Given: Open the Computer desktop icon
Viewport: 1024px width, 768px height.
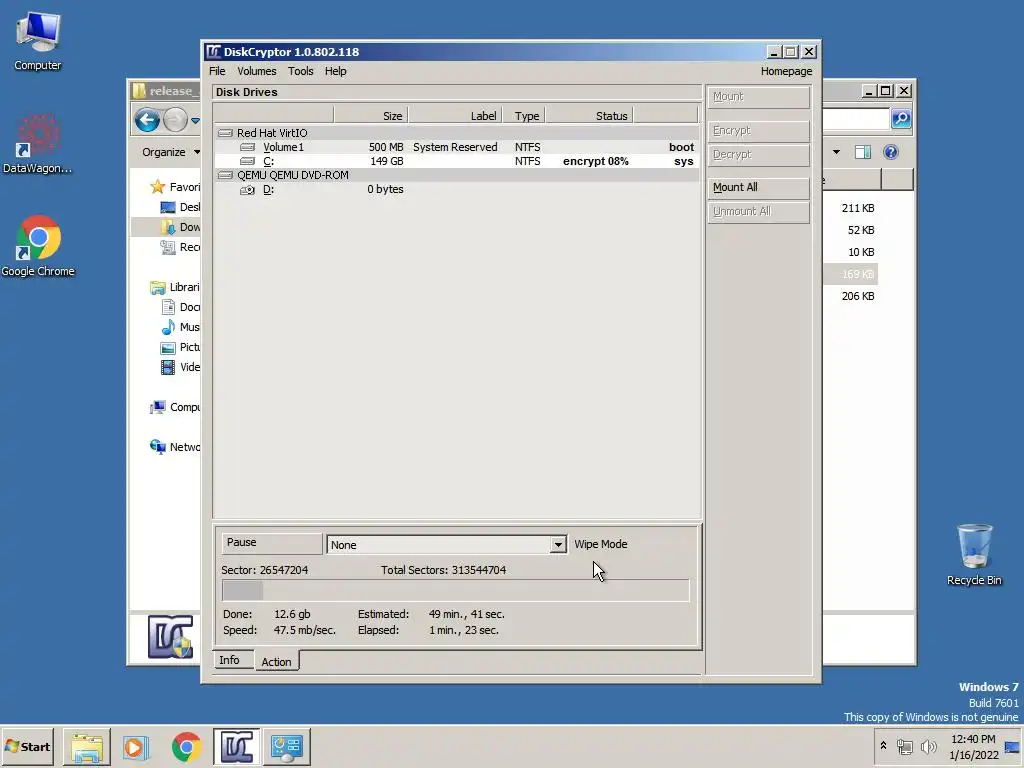Looking at the screenshot, I should 38,40.
